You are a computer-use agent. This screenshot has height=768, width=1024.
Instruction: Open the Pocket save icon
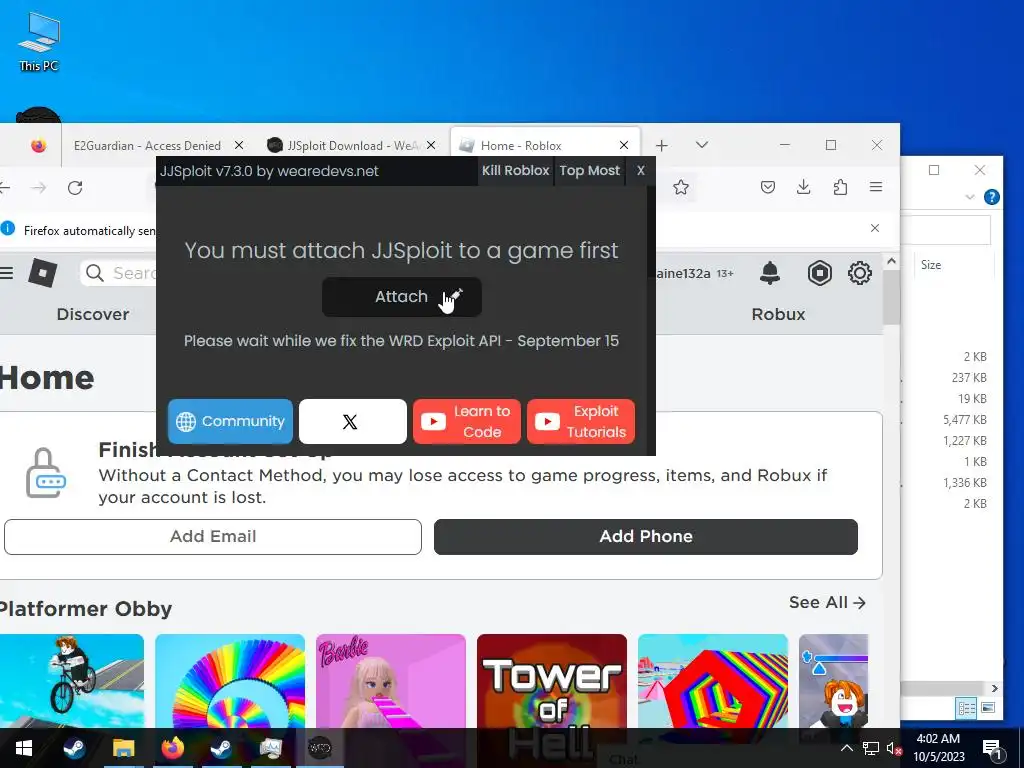click(x=768, y=187)
